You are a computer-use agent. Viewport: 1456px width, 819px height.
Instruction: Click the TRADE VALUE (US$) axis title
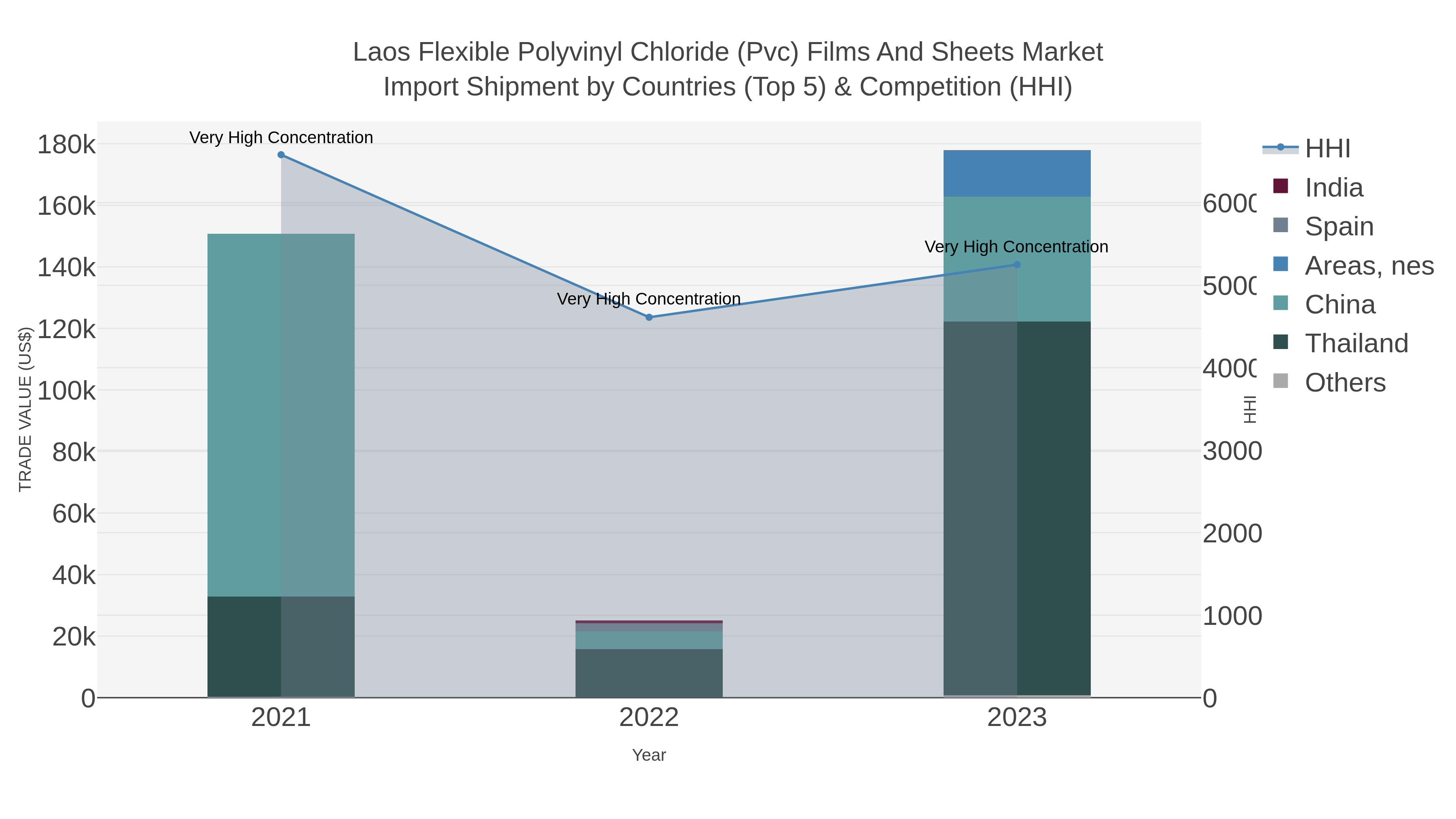25,409
